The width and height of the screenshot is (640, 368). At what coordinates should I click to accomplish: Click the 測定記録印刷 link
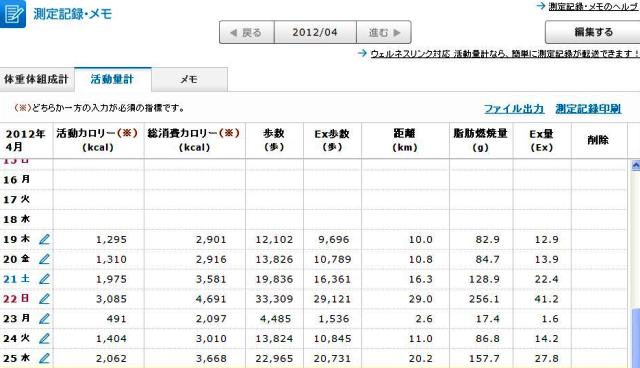pos(588,109)
